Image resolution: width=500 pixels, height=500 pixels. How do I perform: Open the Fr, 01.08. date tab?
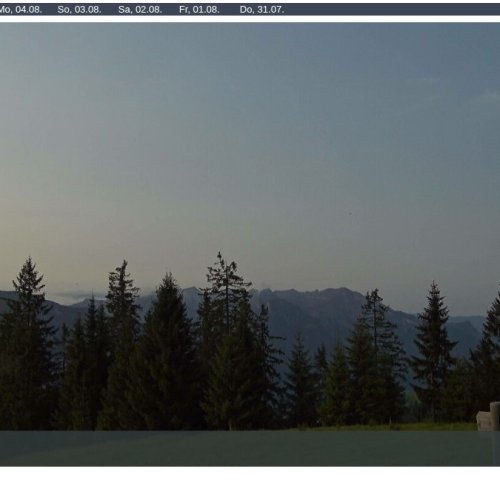click(199, 10)
